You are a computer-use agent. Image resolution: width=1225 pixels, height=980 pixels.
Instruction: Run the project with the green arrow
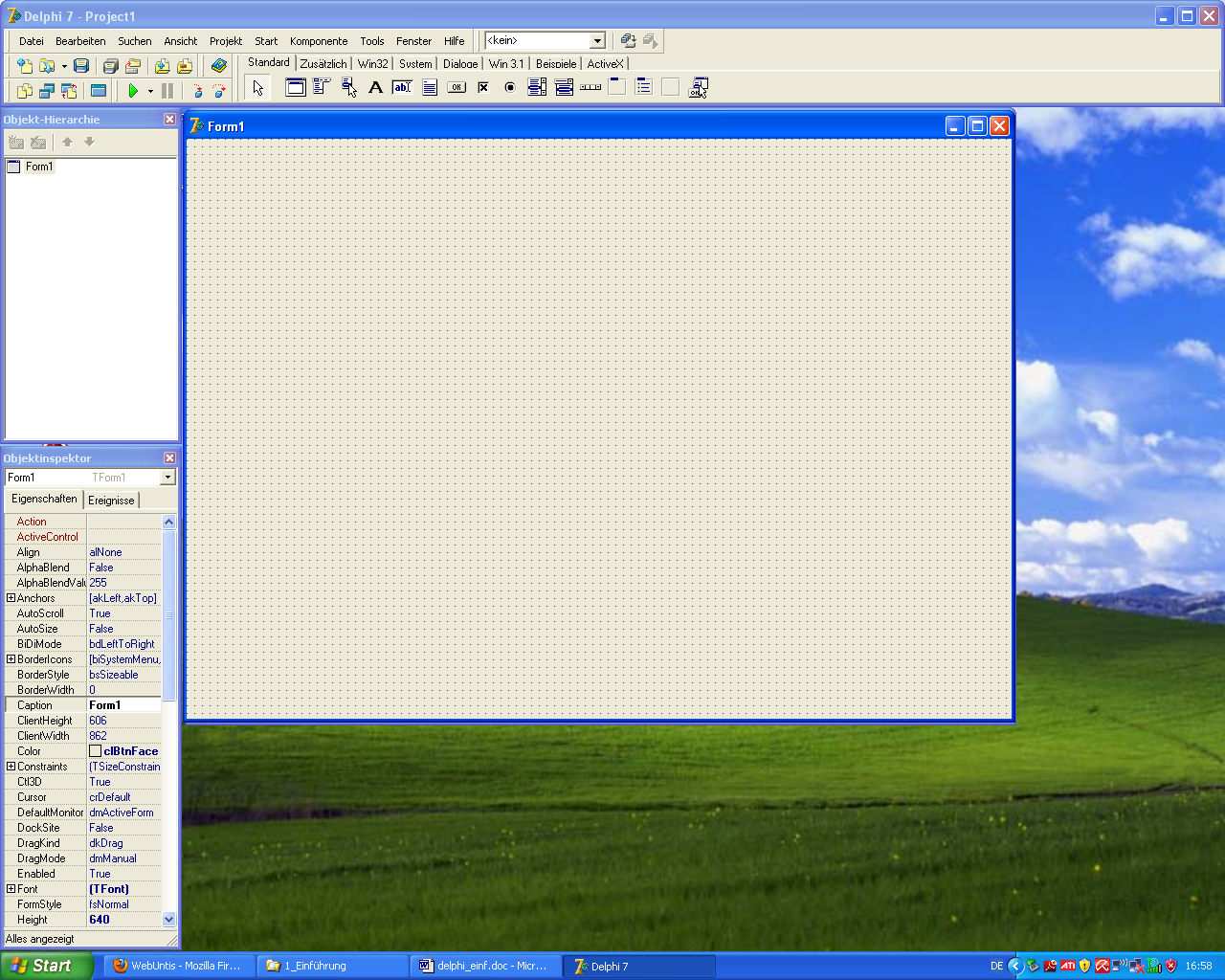pos(133,91)
